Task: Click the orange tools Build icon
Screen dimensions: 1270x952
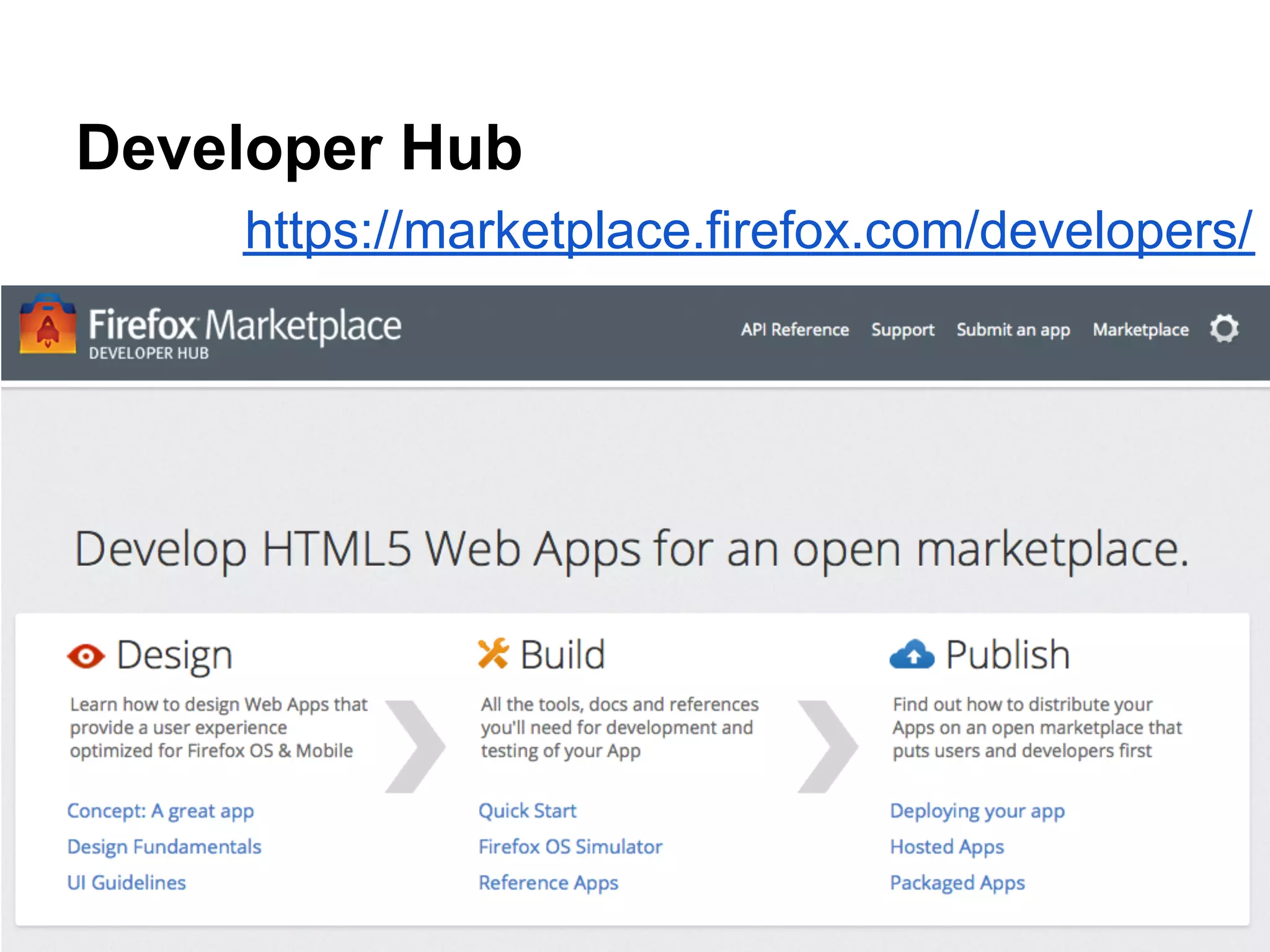Action: (493, 654)
